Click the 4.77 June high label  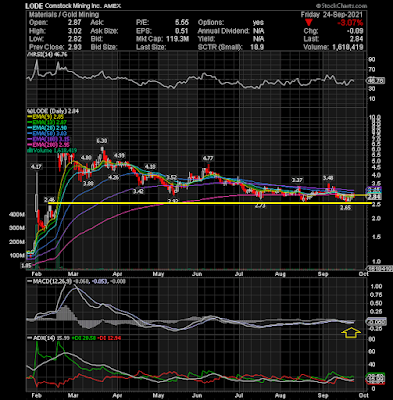[208, 158]
